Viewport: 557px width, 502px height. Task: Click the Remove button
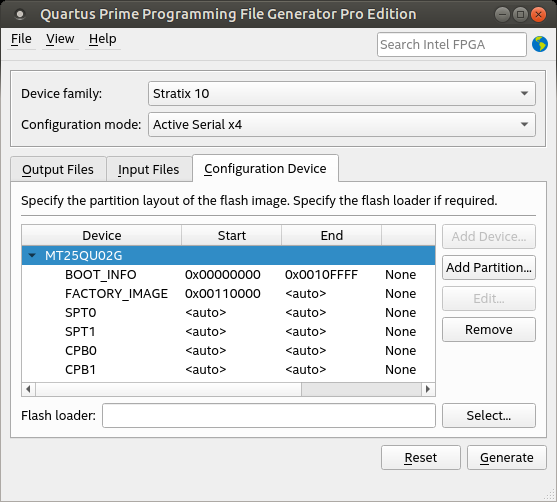point(489,330)
